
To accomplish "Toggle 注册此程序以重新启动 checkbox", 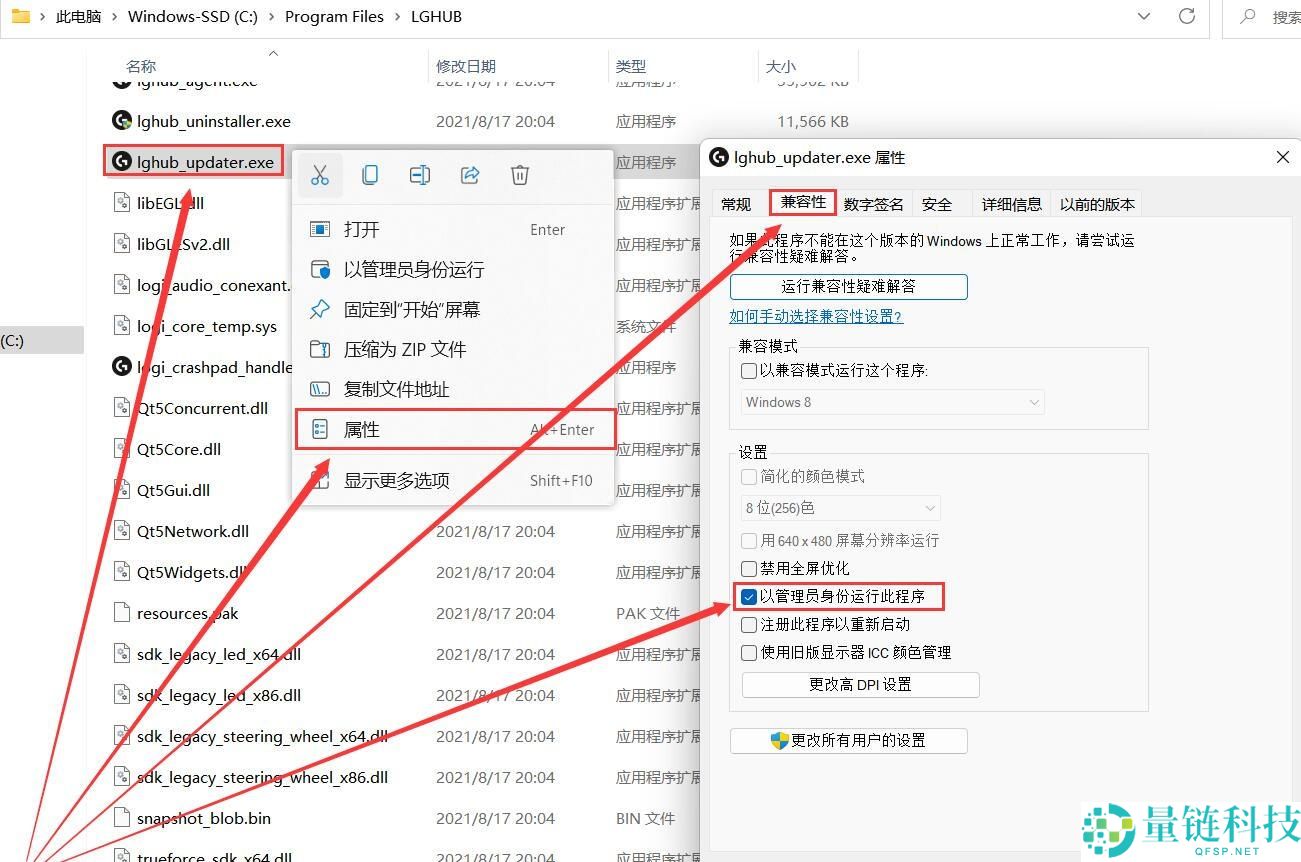I will coord(748,624).
